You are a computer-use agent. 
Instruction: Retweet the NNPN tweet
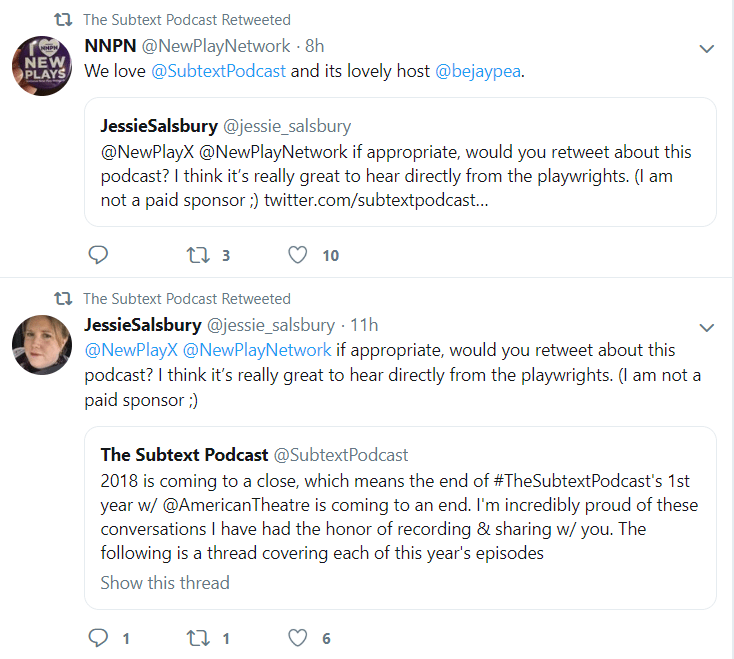(x=198, y=255)
